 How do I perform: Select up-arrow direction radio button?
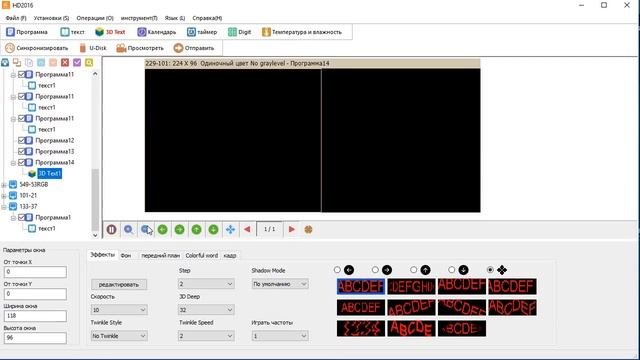pyautogui.click(x=413, y=270)
